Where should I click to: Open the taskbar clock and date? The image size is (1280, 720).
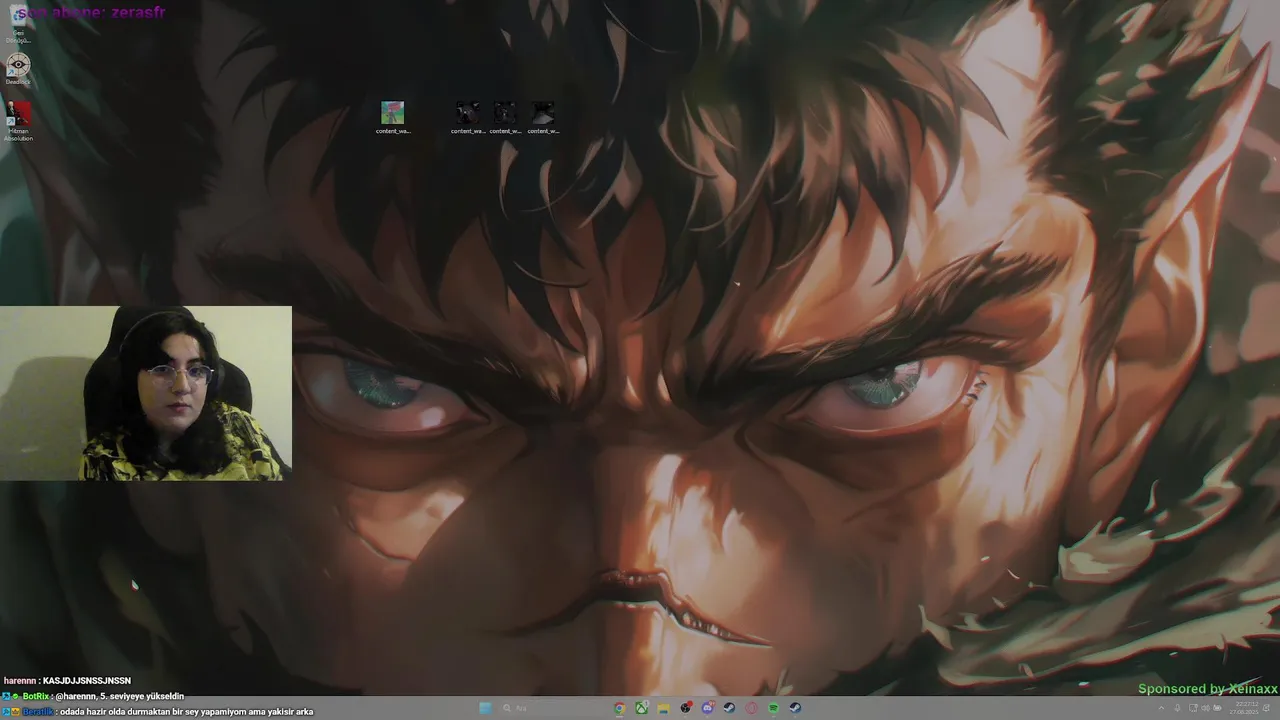point(1244,708)
